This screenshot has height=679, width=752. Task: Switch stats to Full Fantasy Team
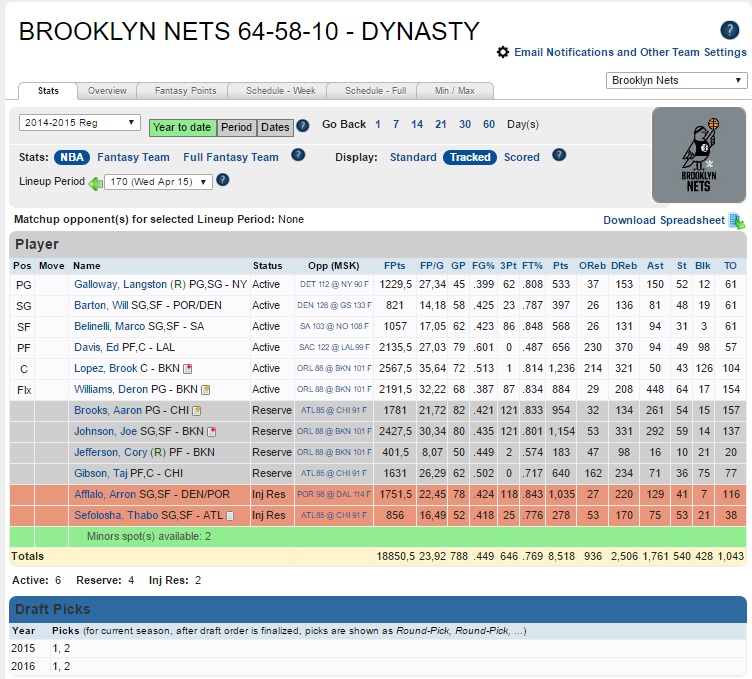click(x=231, y=157)
